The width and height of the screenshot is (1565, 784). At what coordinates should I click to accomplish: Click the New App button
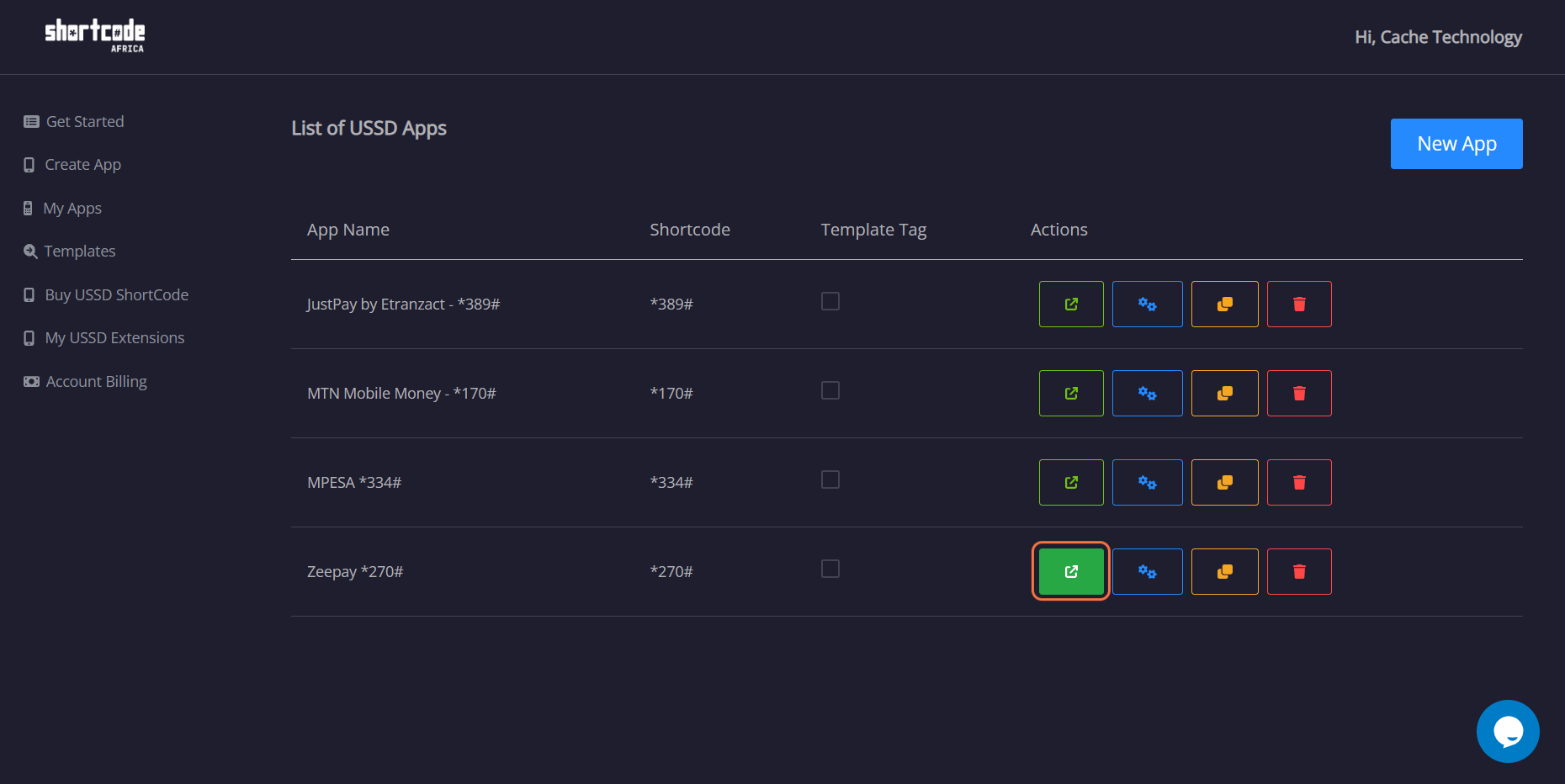pyautogui.click(x=1456, y=144)
